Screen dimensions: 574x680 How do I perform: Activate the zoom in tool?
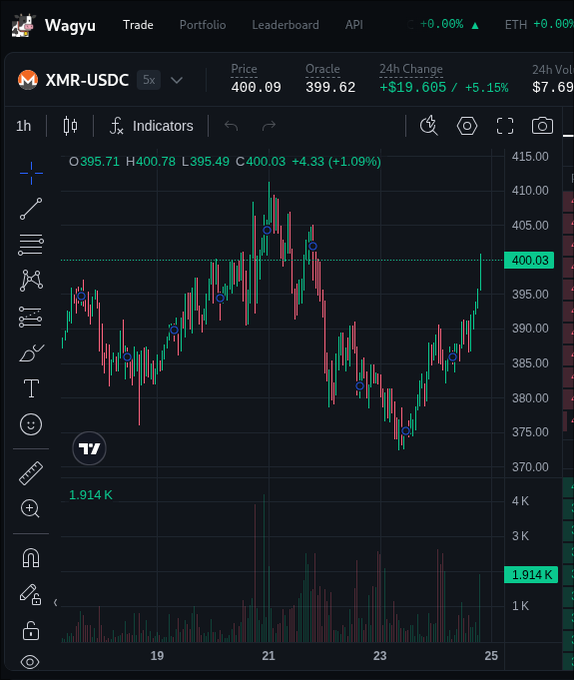pos(30,508)
